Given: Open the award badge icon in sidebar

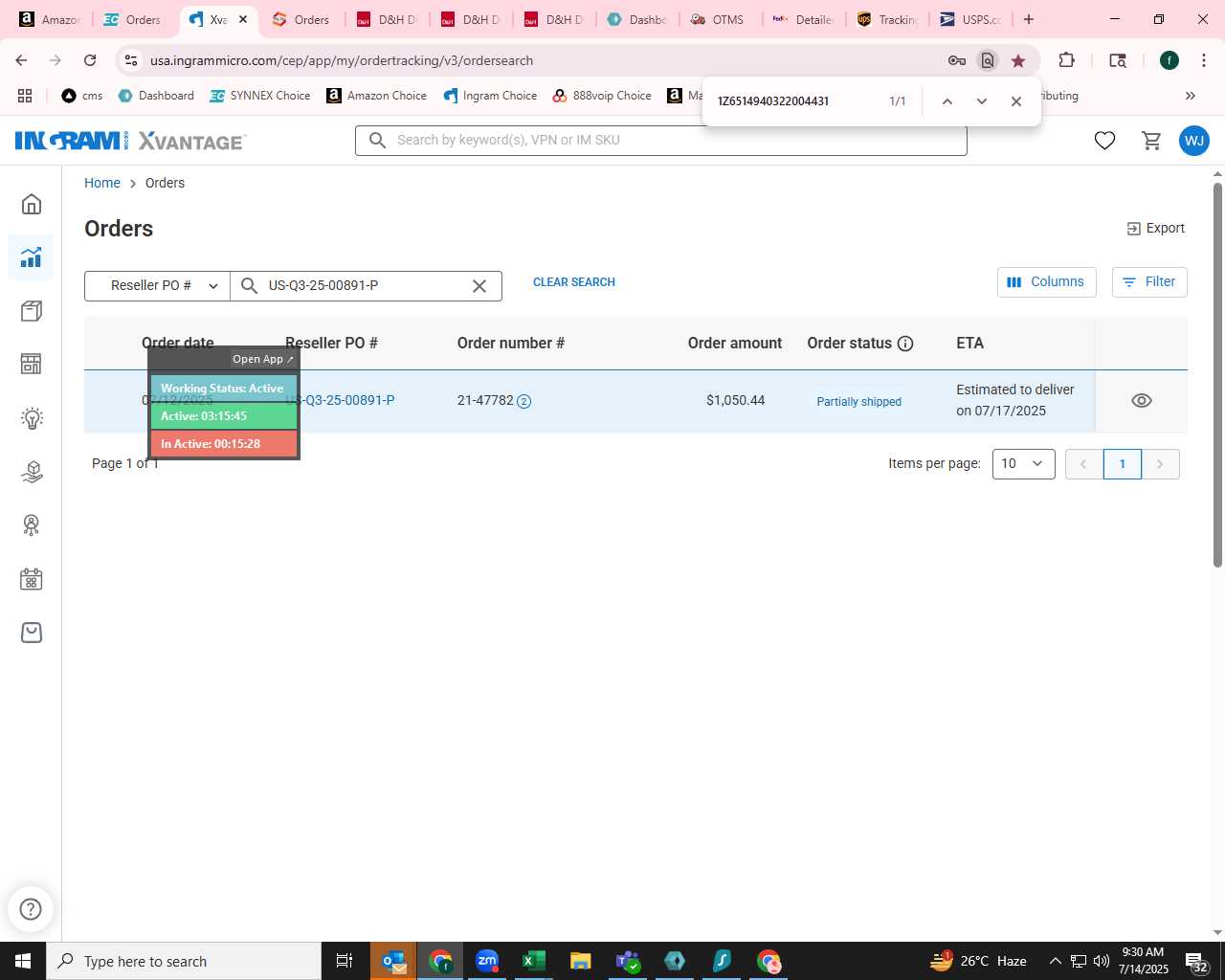Looking at the screenshot, I should click(32, 525).
